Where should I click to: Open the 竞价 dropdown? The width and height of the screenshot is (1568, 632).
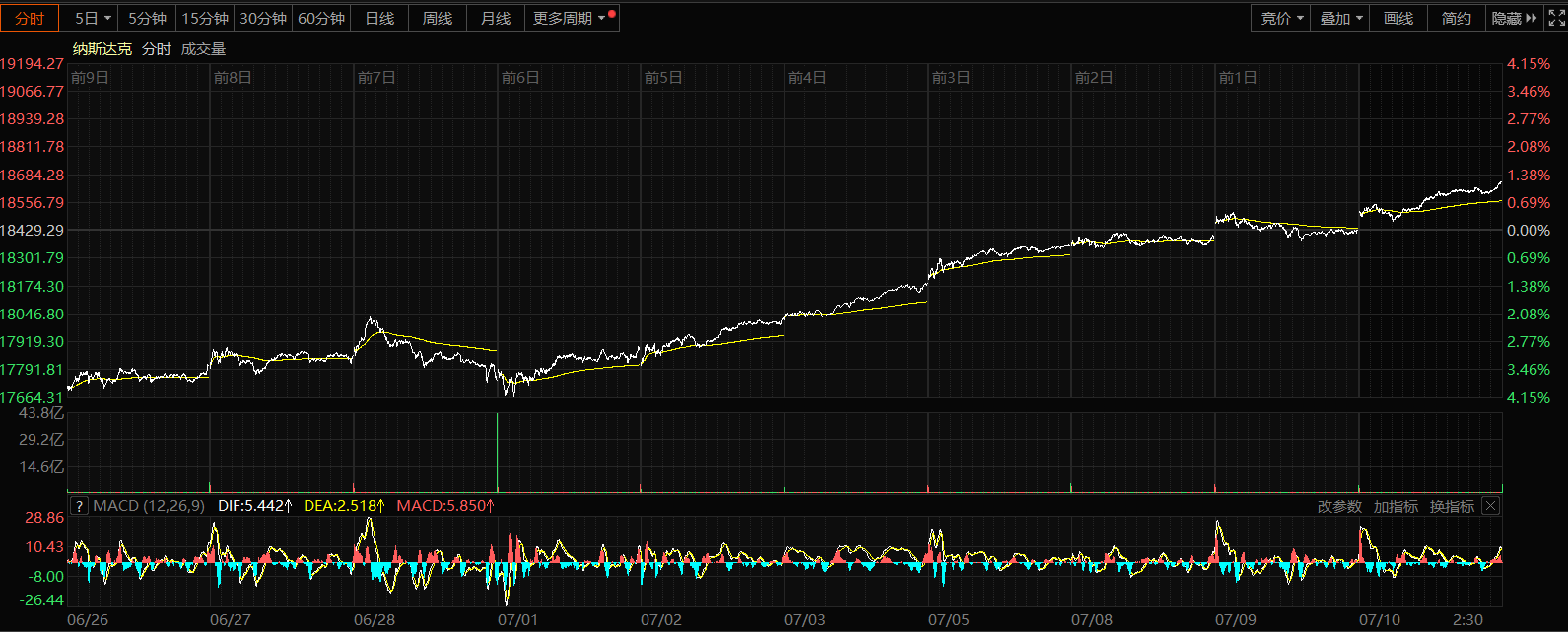pyautogui.click(x=1282, y=18)
